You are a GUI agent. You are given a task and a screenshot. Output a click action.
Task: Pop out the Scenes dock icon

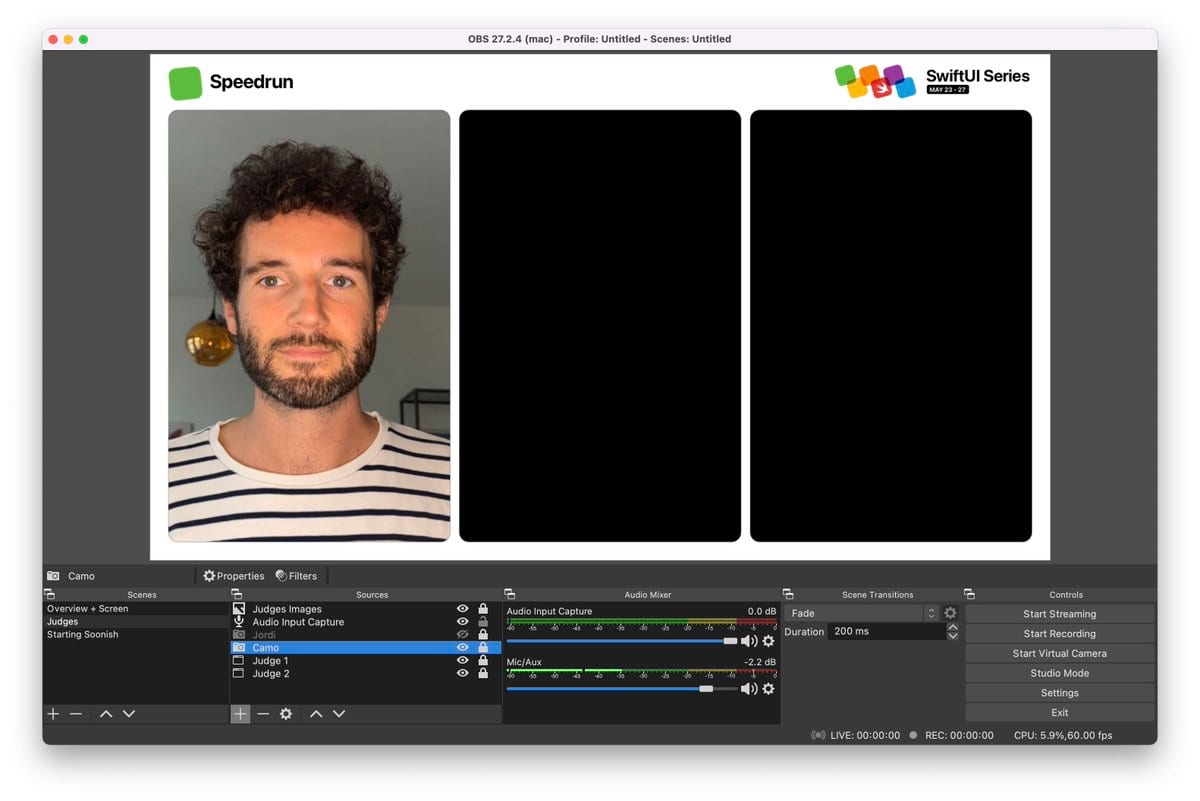[x=49, y=595]
